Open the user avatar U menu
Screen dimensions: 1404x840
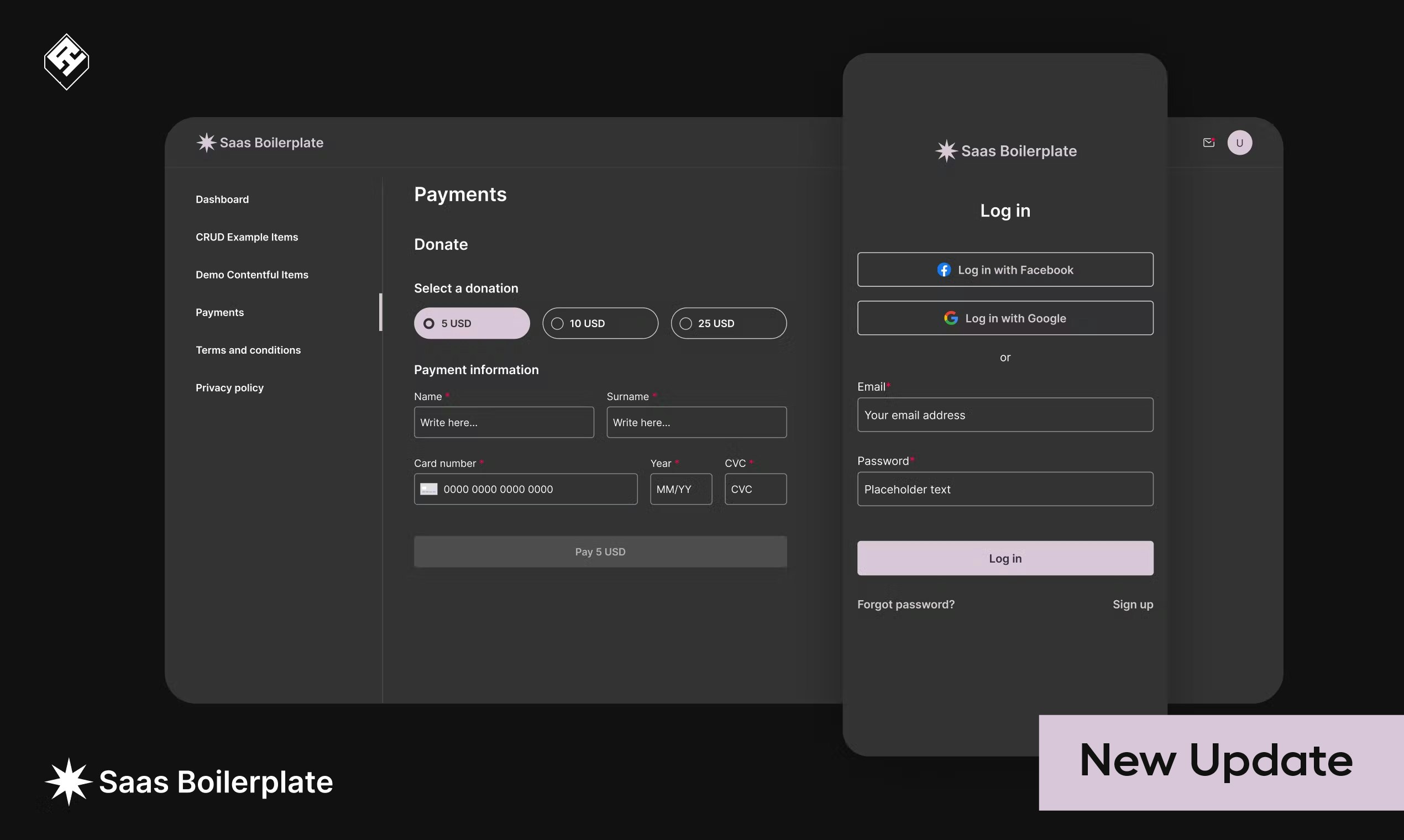1239,143
